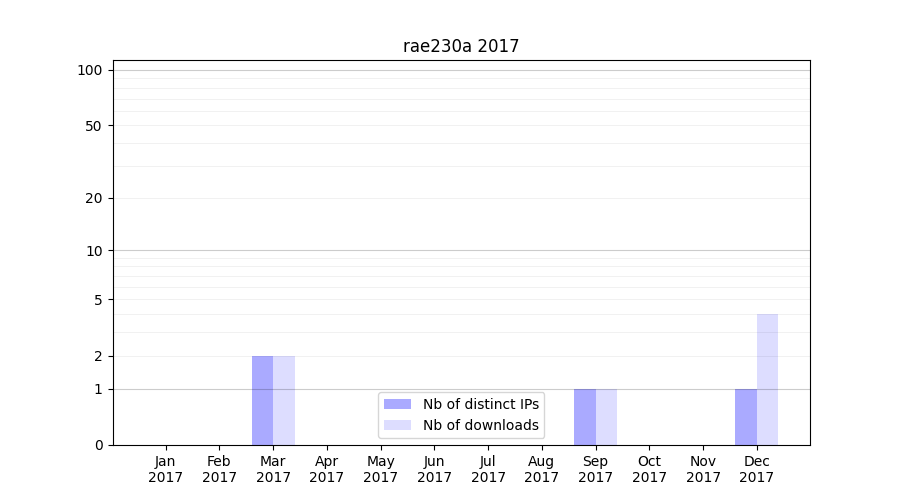Select the 20 y-axis tick label
The width and height of the screenshot is (900, 500).
point(94,198)
